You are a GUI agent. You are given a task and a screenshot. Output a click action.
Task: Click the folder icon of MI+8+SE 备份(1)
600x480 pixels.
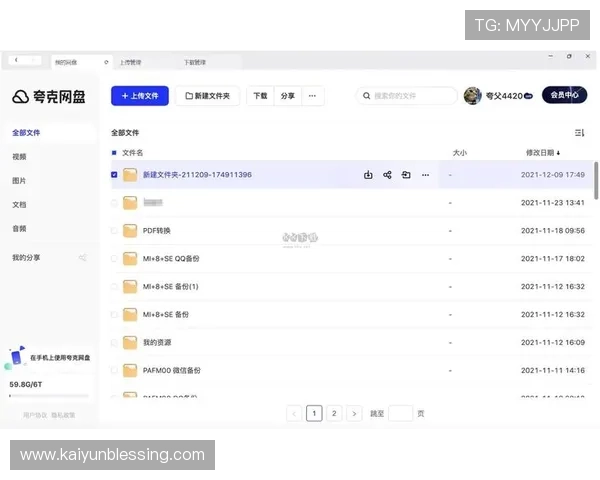[130, 286]
